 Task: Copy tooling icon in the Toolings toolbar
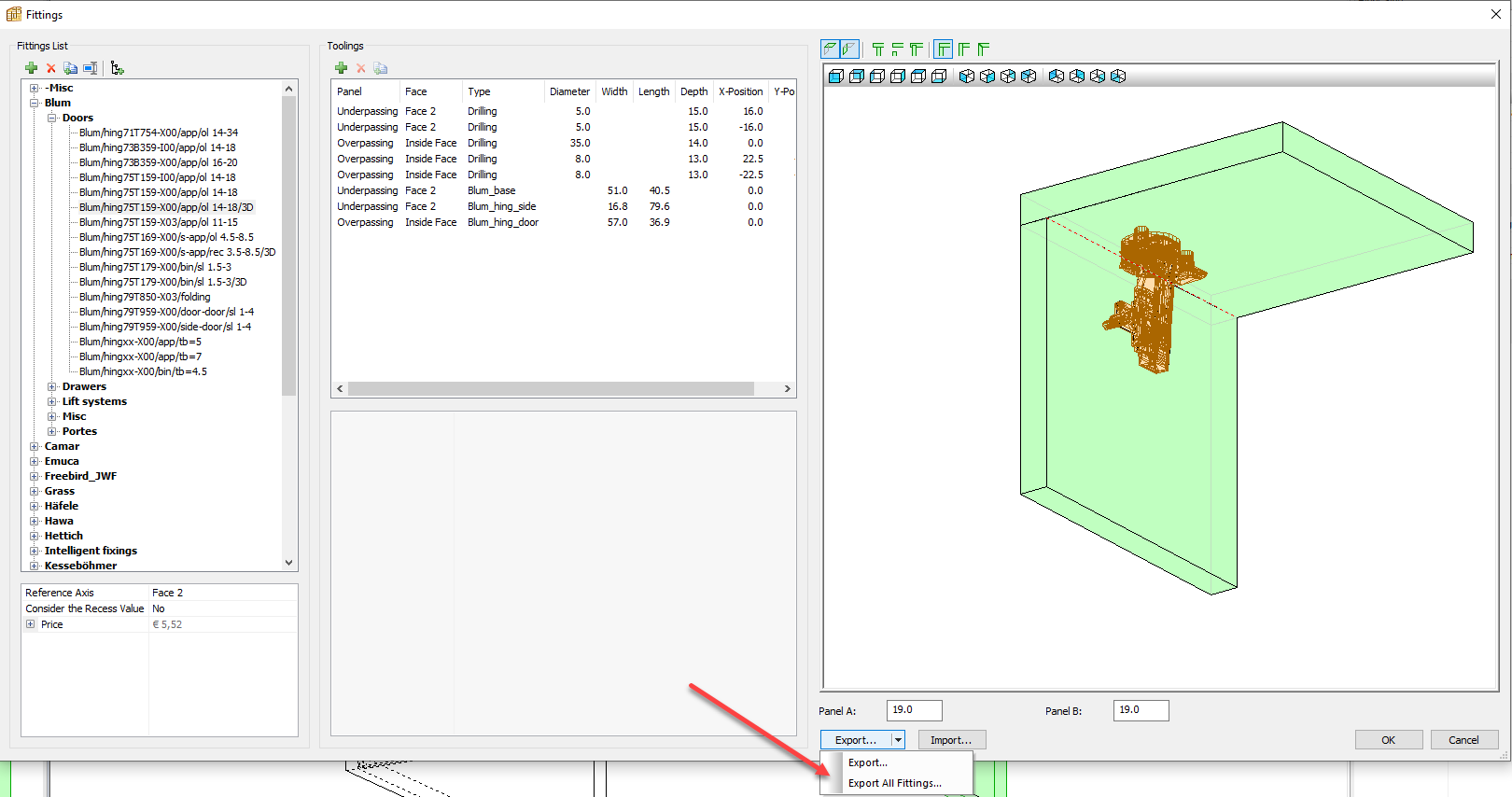click(381, 68)
